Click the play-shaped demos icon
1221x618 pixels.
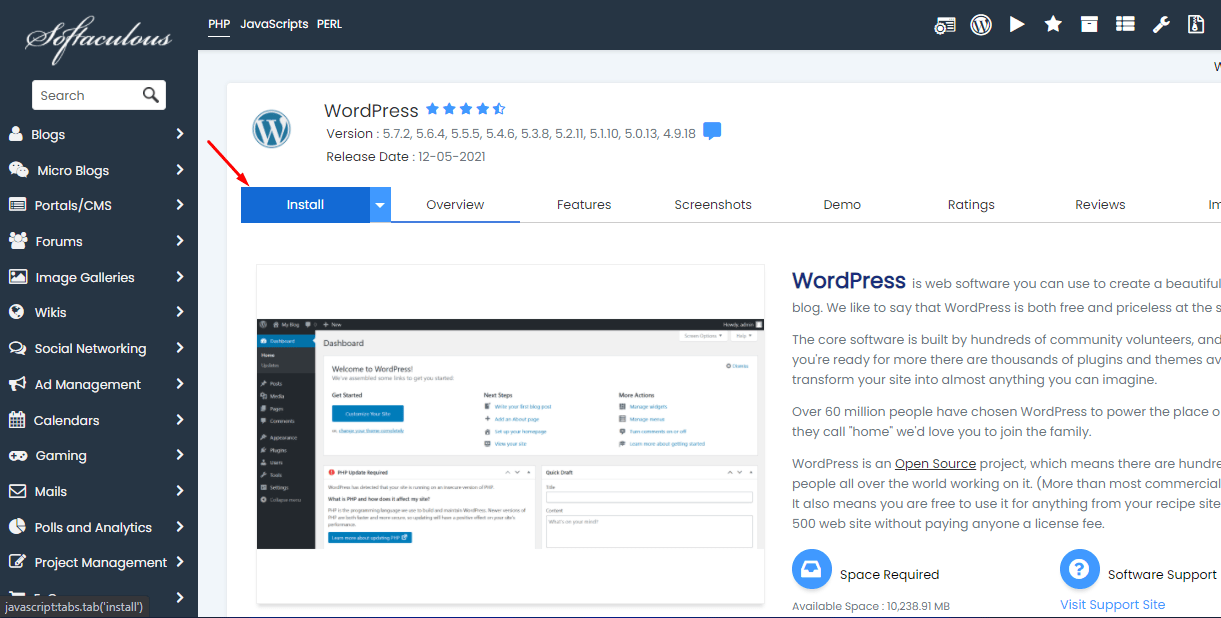click(x=1017, y=25)
